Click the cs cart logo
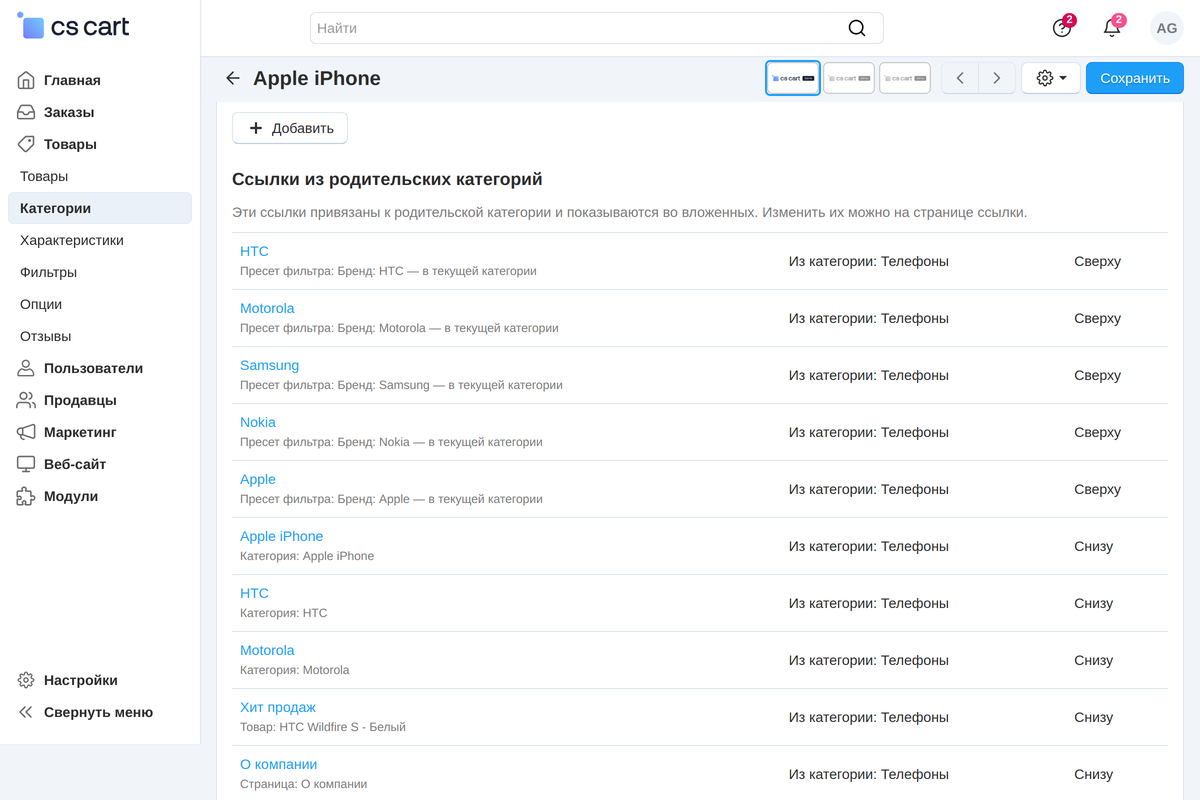This screenshot has width=1200, height=800. click(75, 27)
